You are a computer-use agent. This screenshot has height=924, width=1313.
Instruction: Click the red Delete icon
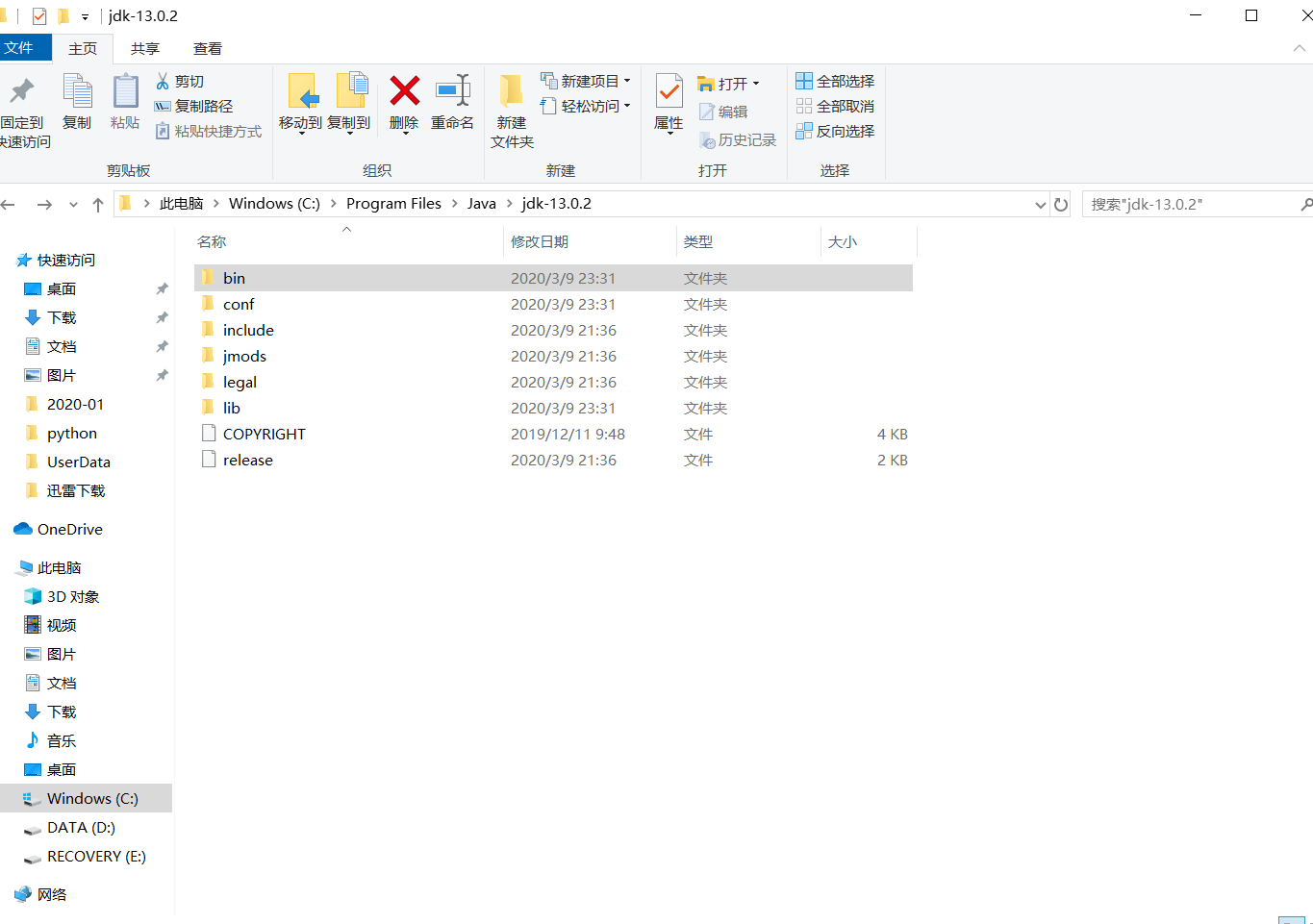[404, 91]
